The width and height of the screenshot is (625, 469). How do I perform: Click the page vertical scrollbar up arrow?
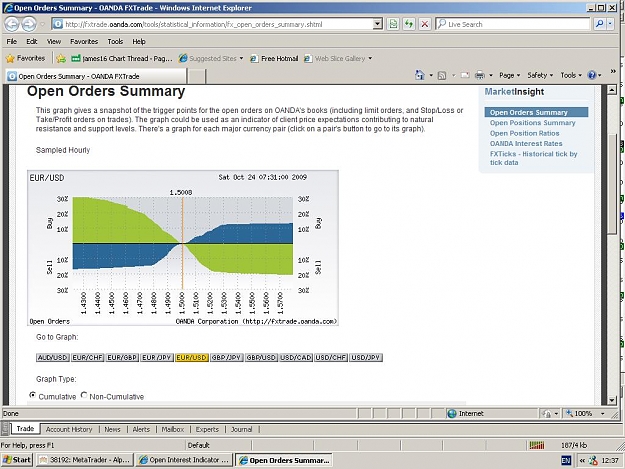612,90
